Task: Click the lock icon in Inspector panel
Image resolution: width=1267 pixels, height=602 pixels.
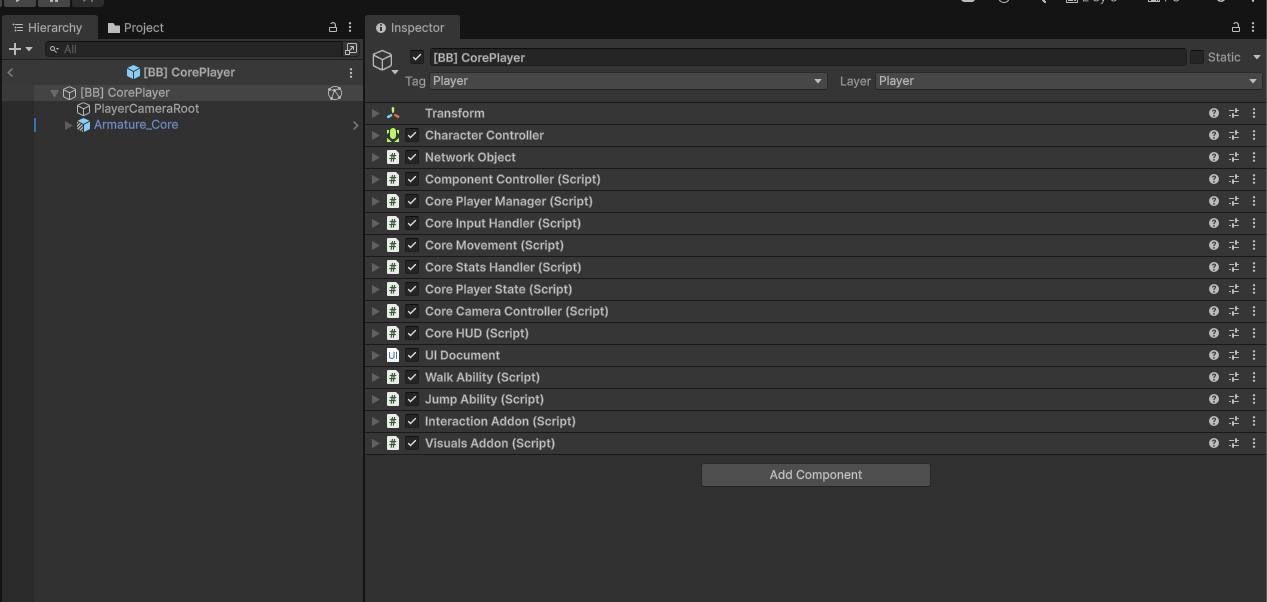Action: coord(1236,28)
